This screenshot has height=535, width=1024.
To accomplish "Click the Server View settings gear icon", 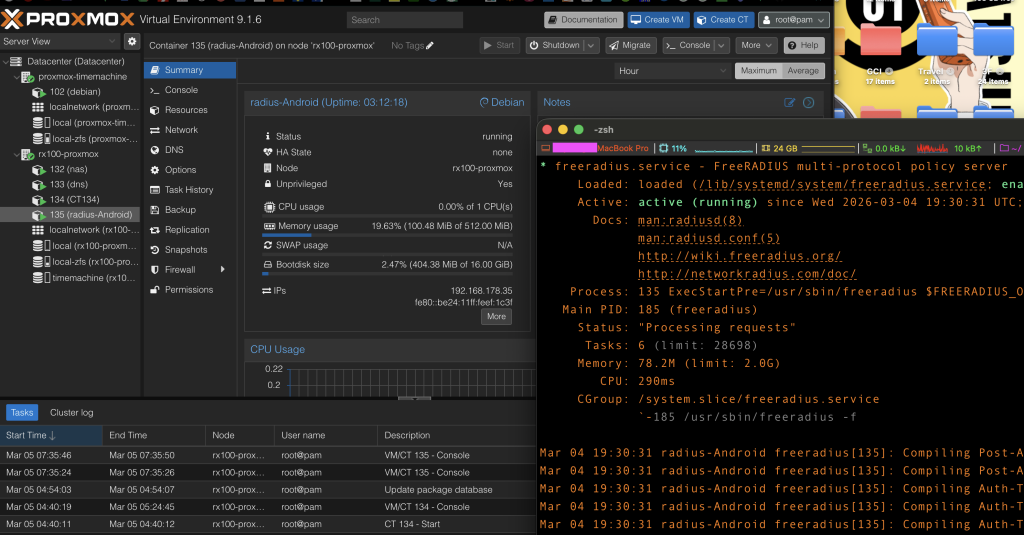I will click(x=131, y=42).
